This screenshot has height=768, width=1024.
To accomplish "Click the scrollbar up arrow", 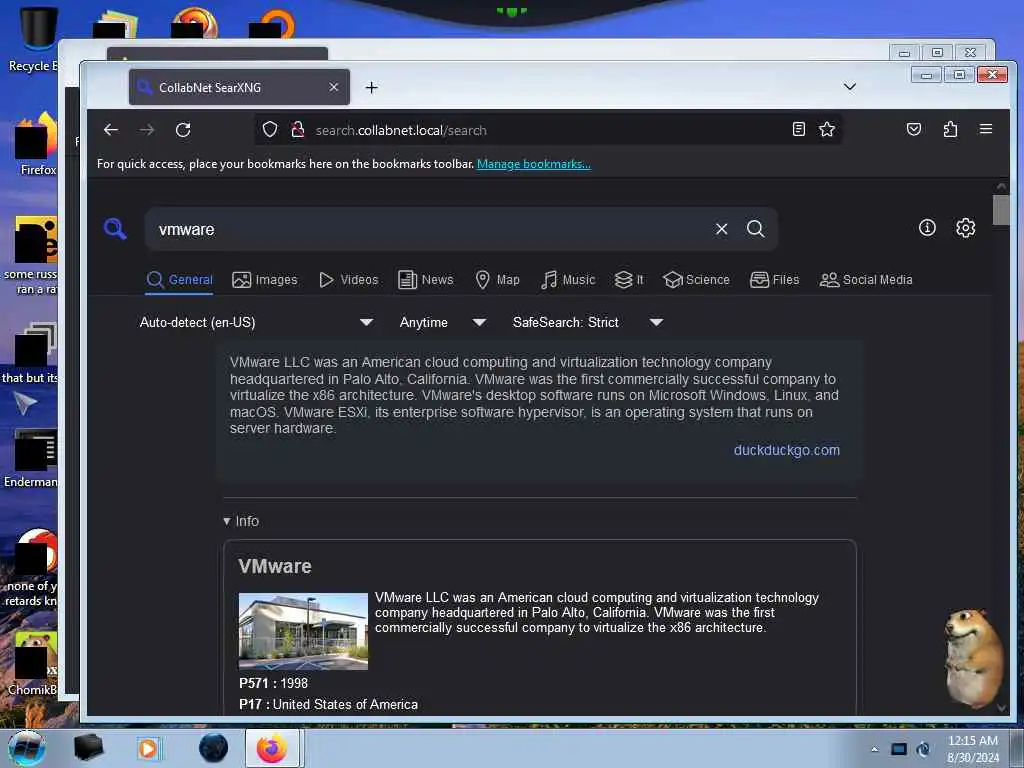I will click(1000, 186).
